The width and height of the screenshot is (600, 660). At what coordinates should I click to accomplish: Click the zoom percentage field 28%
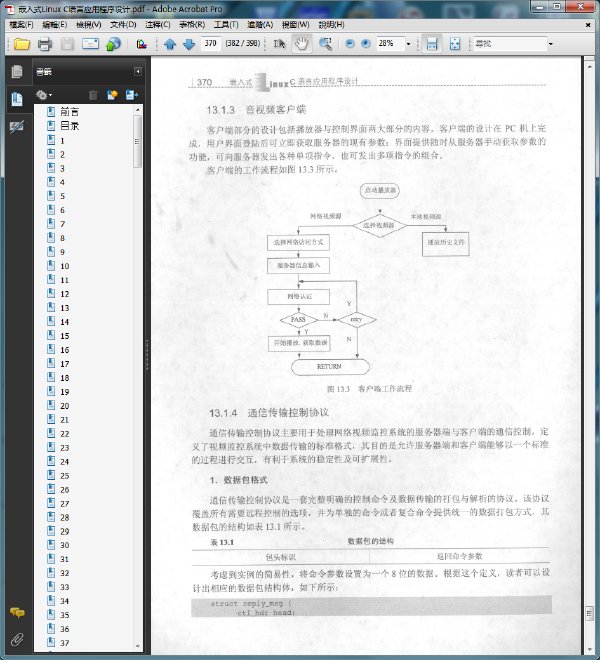click(x=390, y=43)
